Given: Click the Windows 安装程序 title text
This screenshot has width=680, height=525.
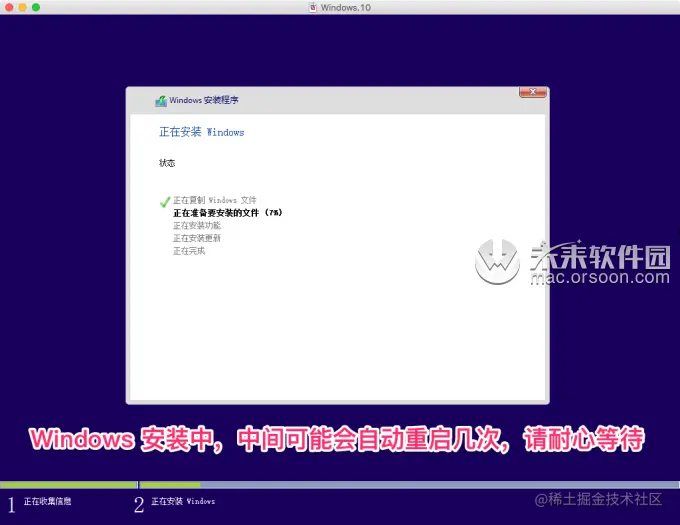Looking at the screenshot, I should (204, 100).
